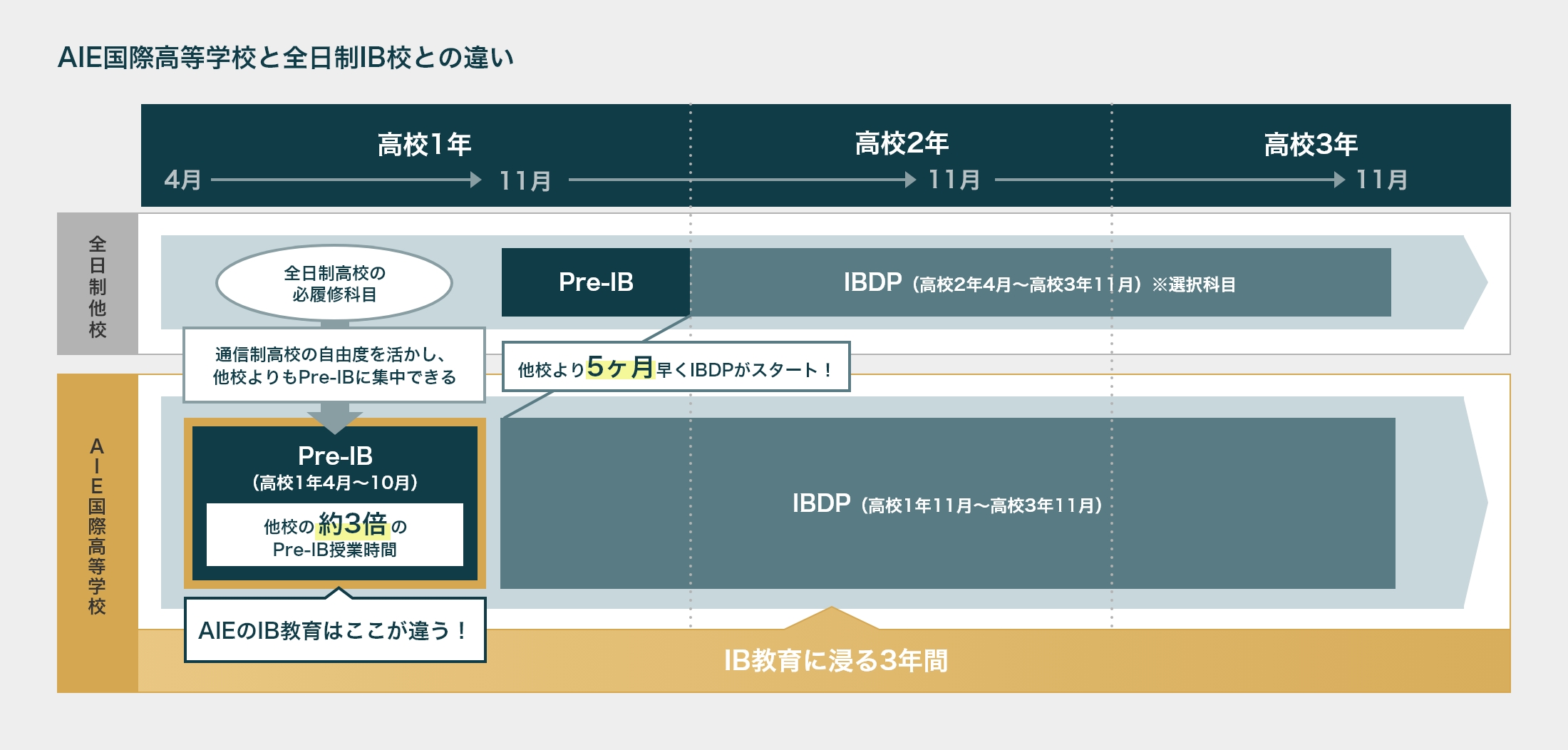The image size is (1568, 750).
Task: Select the '高校2年' header label
Action: (x=902, y=143)
